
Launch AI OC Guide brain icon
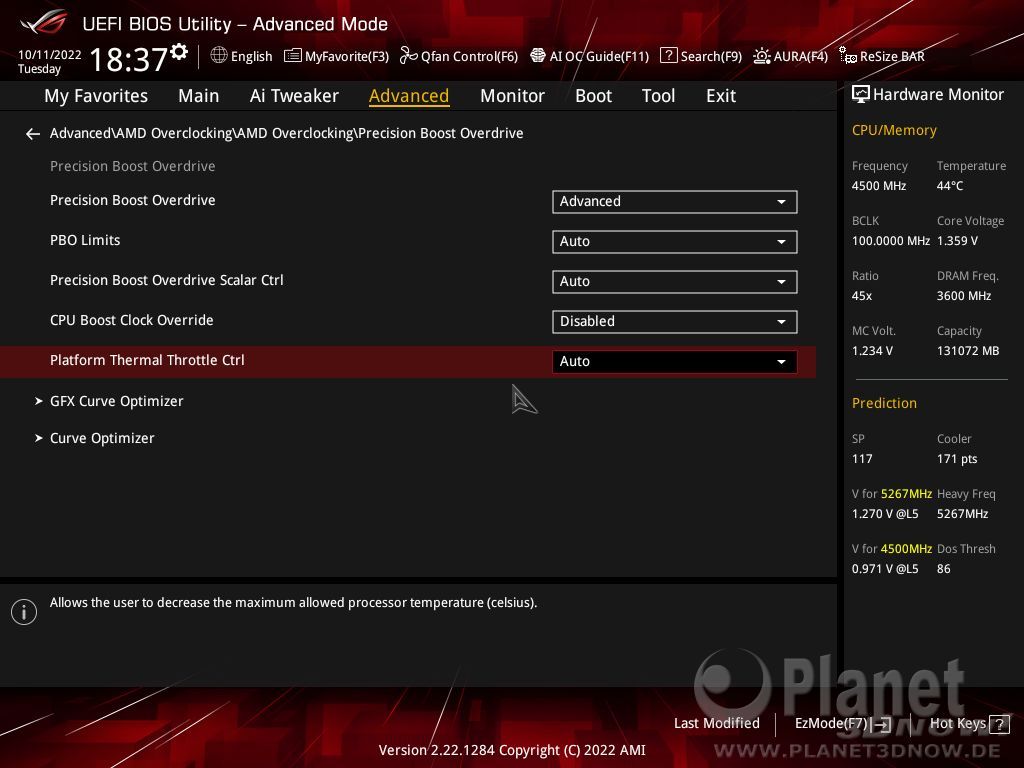[x=537, y=56]
